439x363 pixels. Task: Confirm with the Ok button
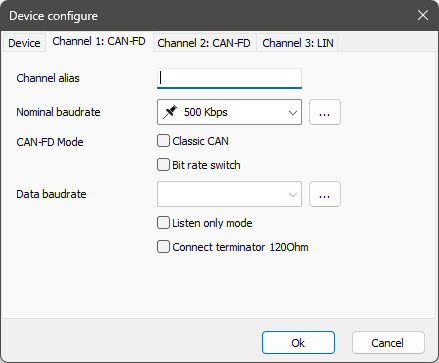pyautogui.click(x=298, y=343)
